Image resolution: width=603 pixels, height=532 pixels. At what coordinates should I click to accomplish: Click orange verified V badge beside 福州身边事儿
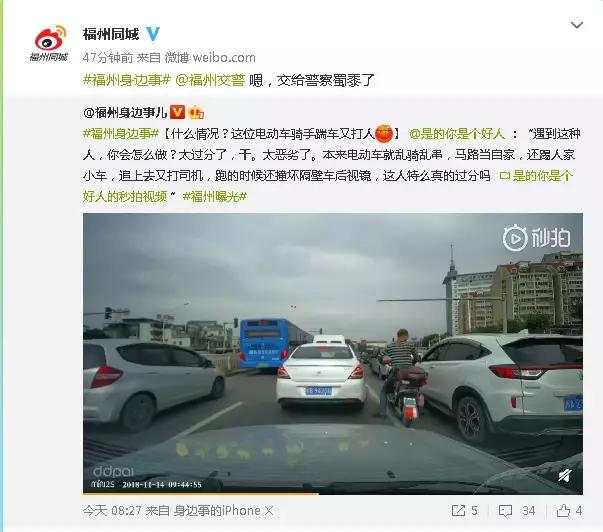click(177, 112)
